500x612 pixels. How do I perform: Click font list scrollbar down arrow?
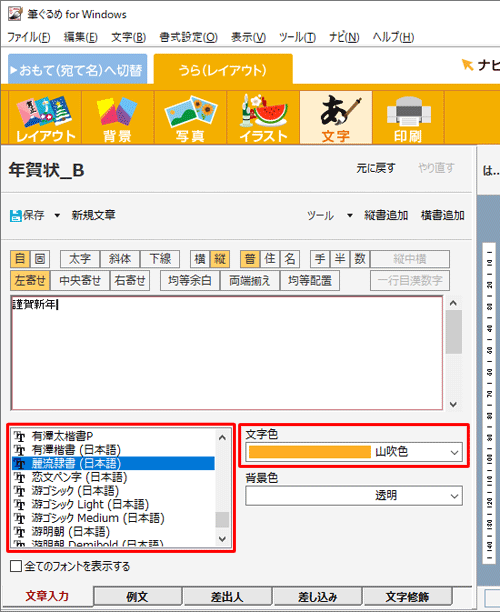(x=222, y=539)
